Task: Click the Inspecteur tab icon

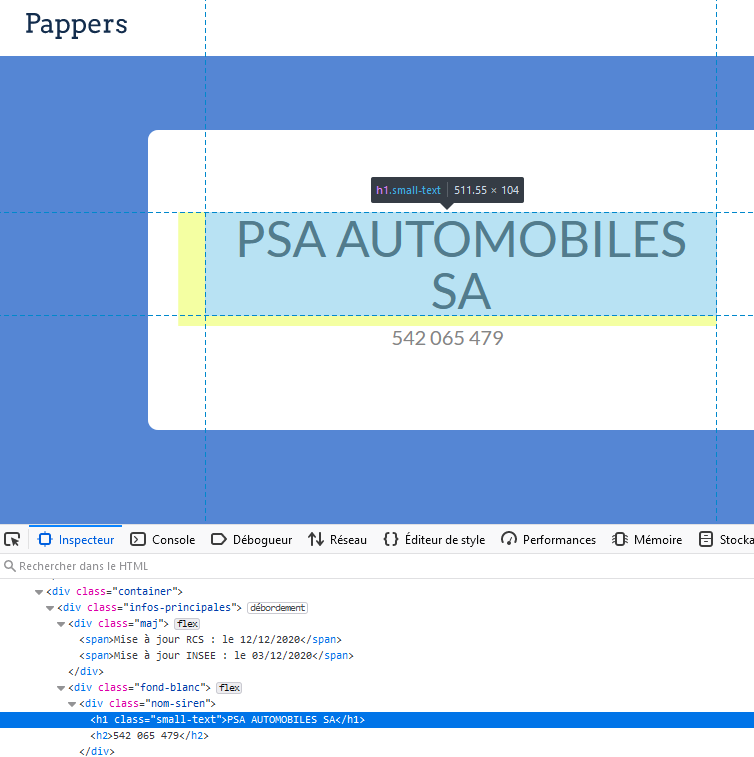Action: click(45, 539)
